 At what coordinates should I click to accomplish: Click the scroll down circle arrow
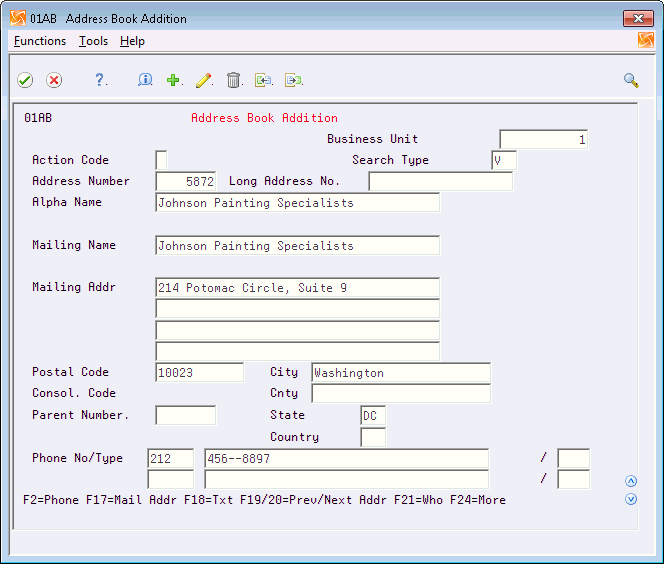tap(631, 499)
